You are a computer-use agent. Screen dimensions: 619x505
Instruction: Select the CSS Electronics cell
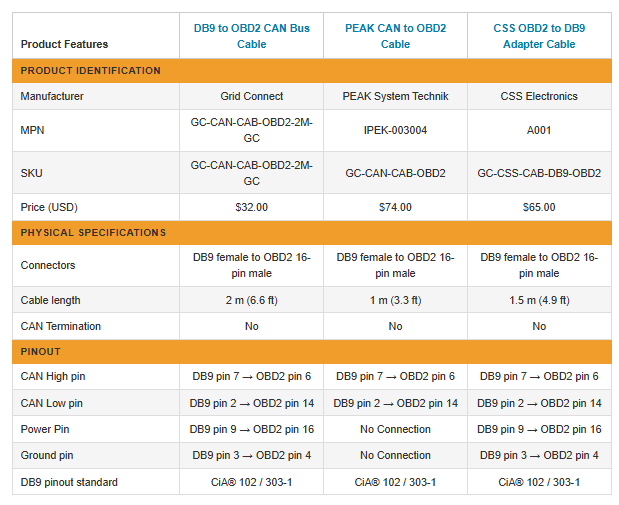click(539, 96)
